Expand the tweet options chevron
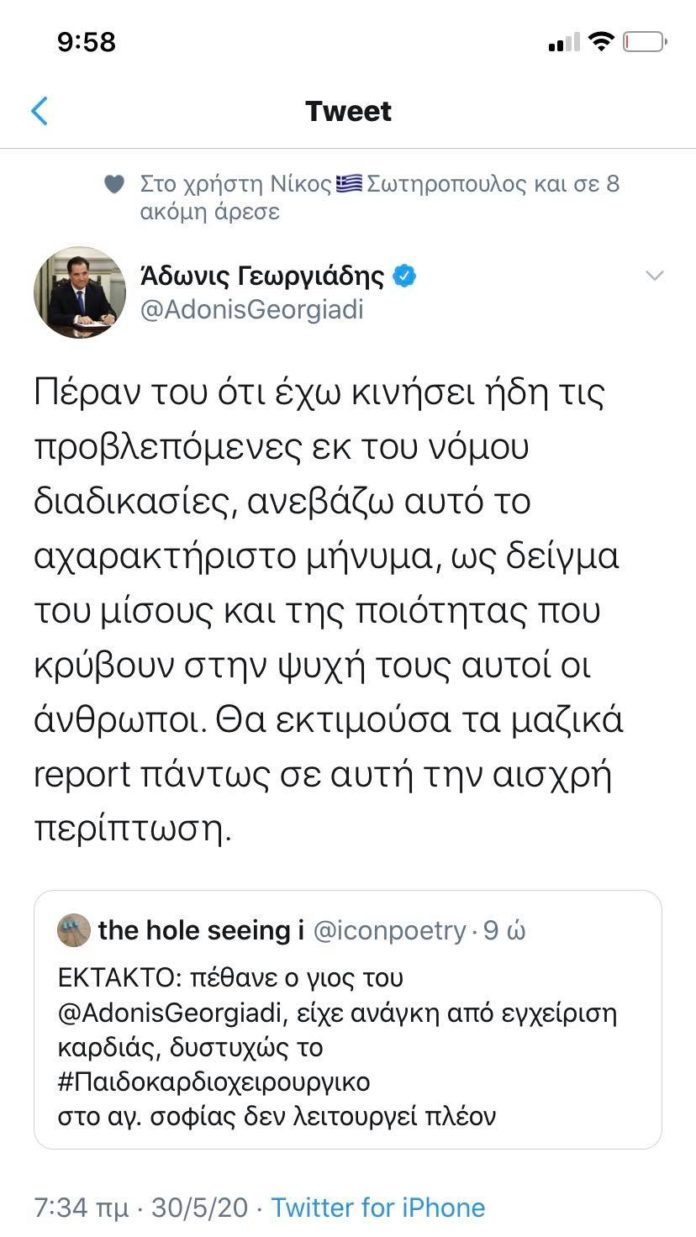This screenshot has width=696, height=1237. pos(654,276)
